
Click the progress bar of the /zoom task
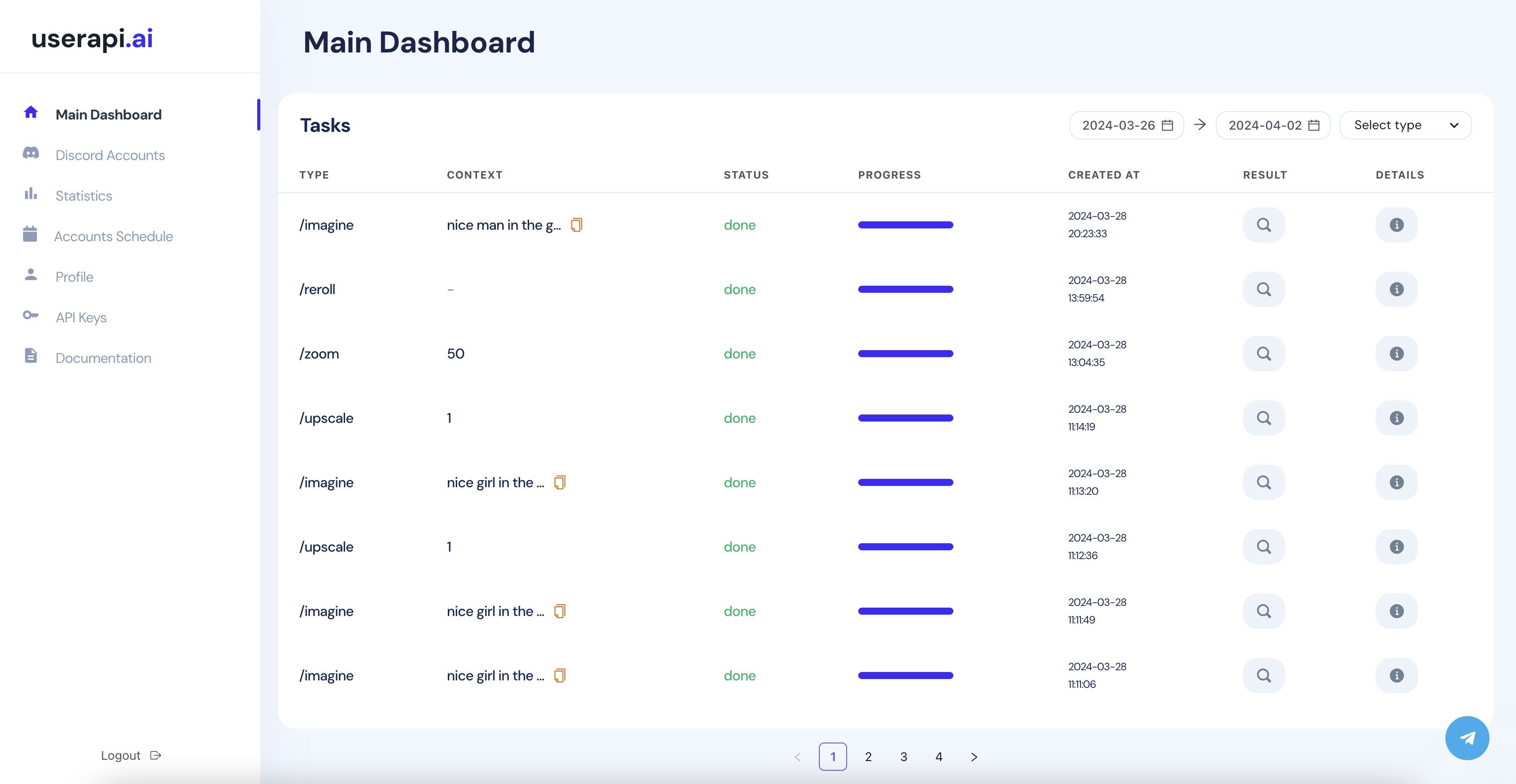click(905, 354)
